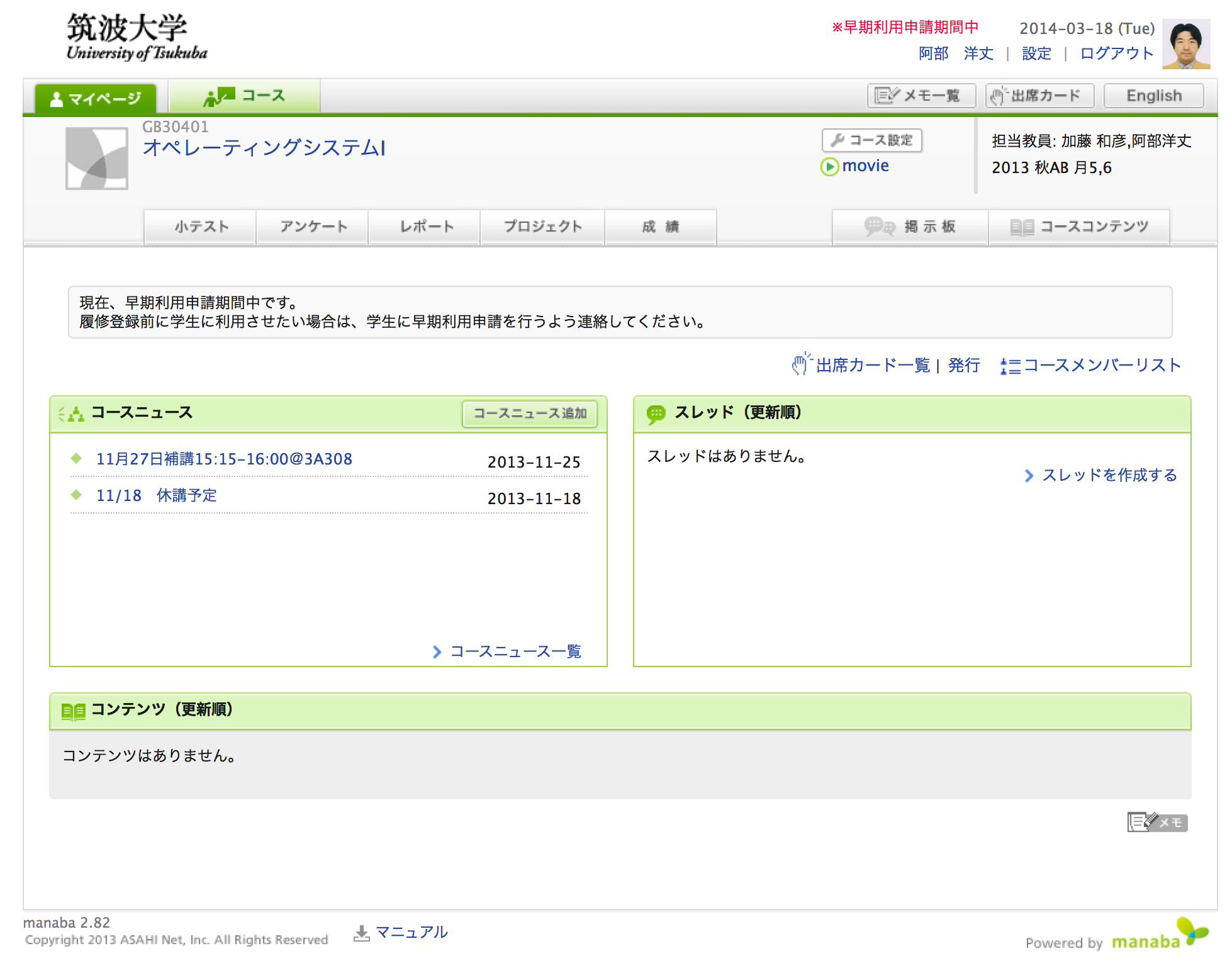Open コース設定 settings button
Image resolution: width=1232 pixels, height=968 pixels.
pyautogui.click(x=871, y=140)
